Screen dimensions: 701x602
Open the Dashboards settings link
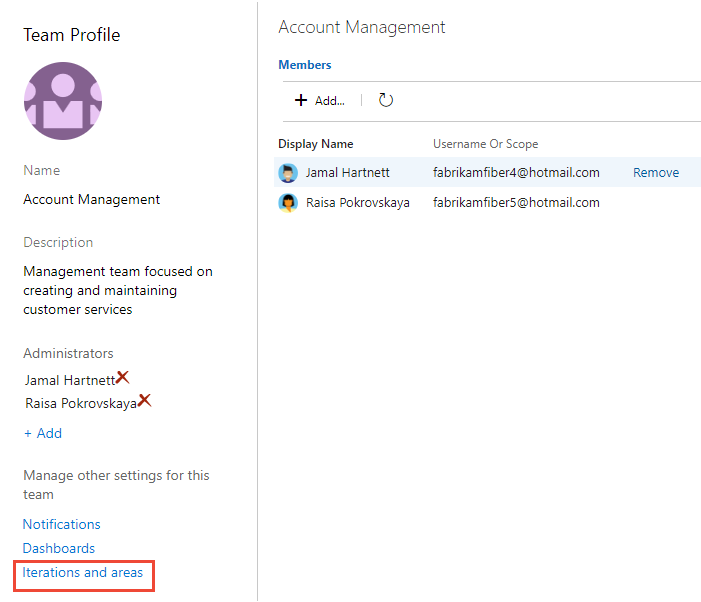[x=59, y=548]
